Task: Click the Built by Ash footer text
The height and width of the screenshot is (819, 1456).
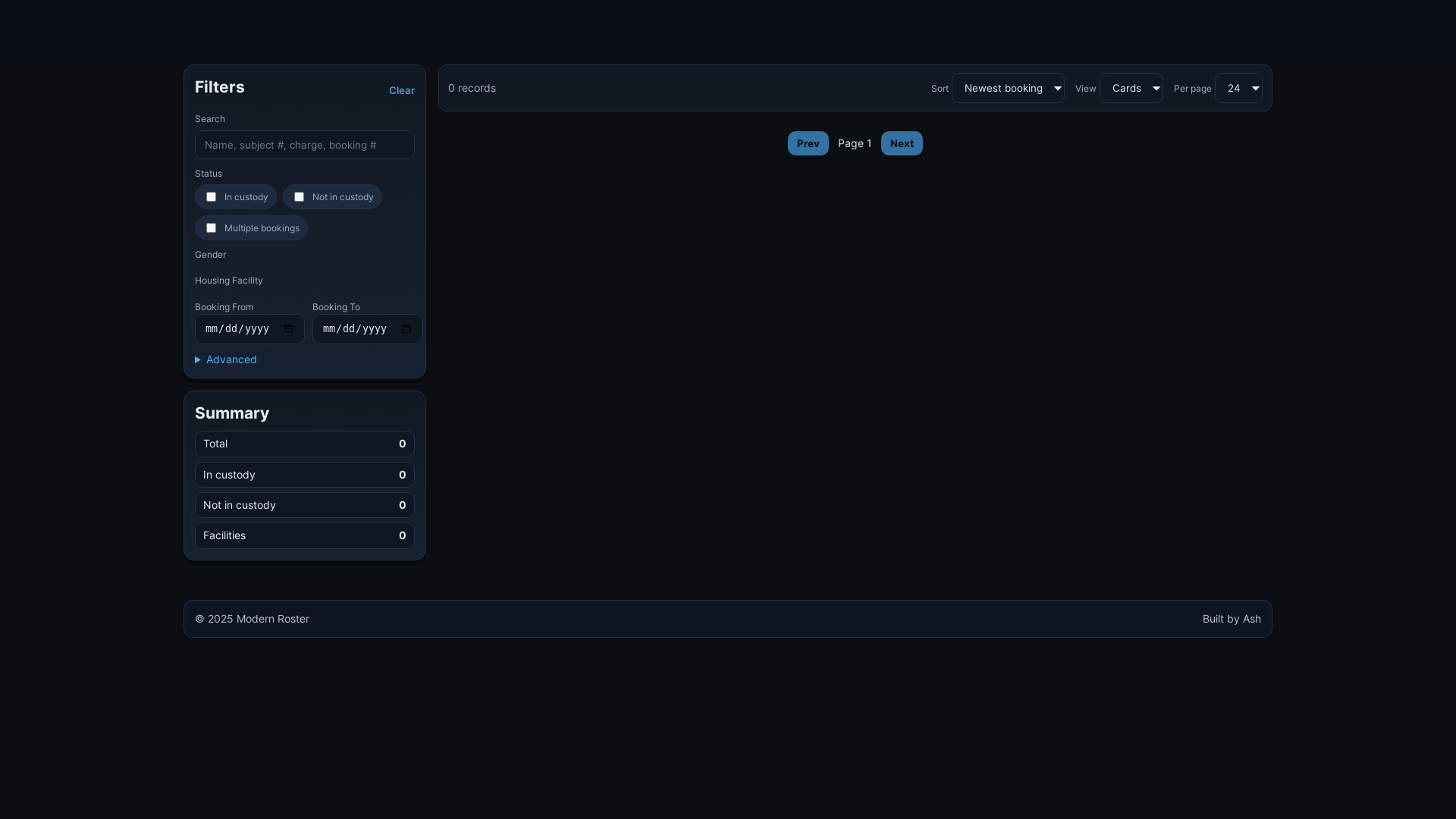Action: [1232, 619]
